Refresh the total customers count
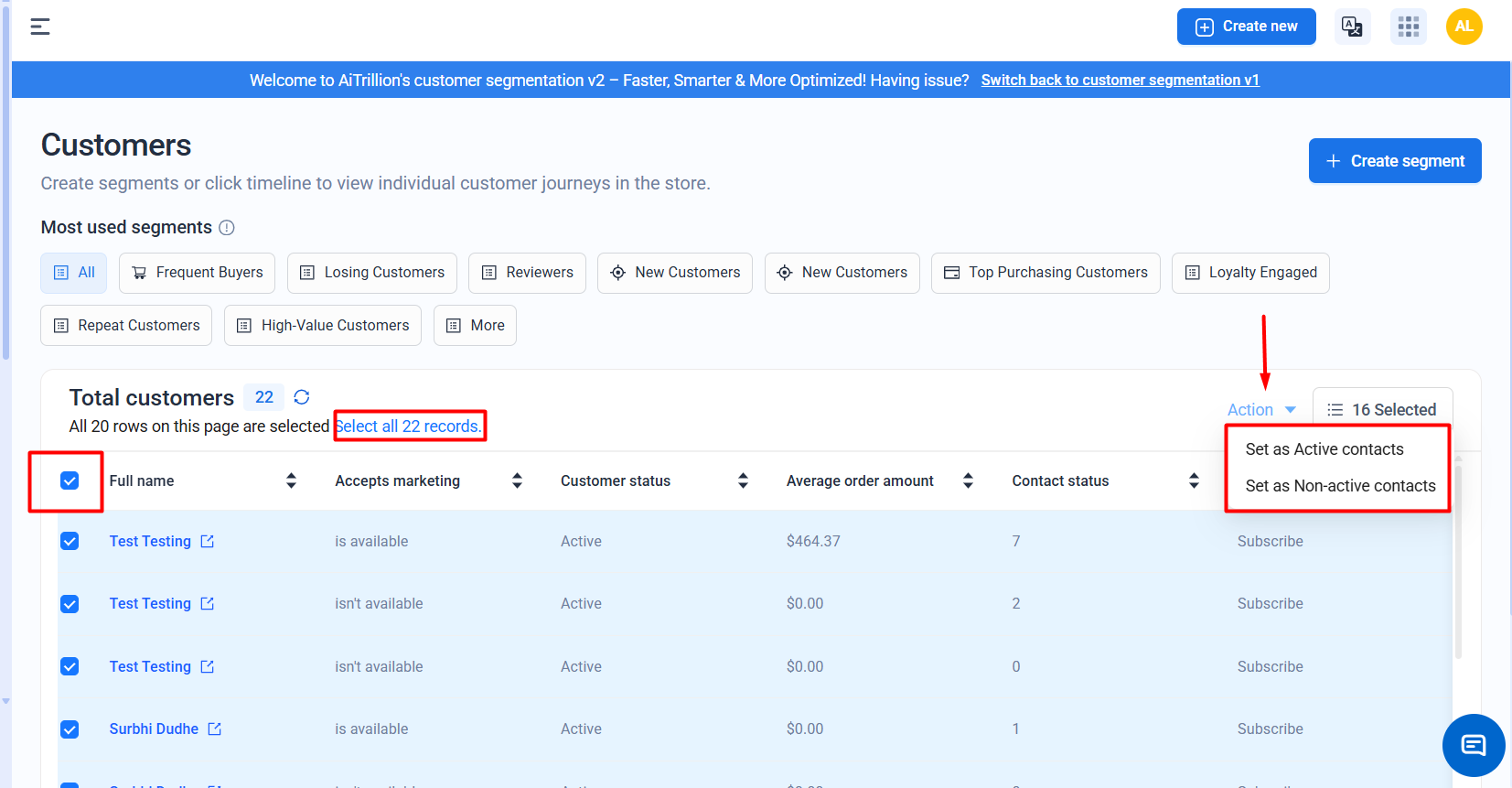Screen dimensions: 1512x788 [x=302, y=397]
